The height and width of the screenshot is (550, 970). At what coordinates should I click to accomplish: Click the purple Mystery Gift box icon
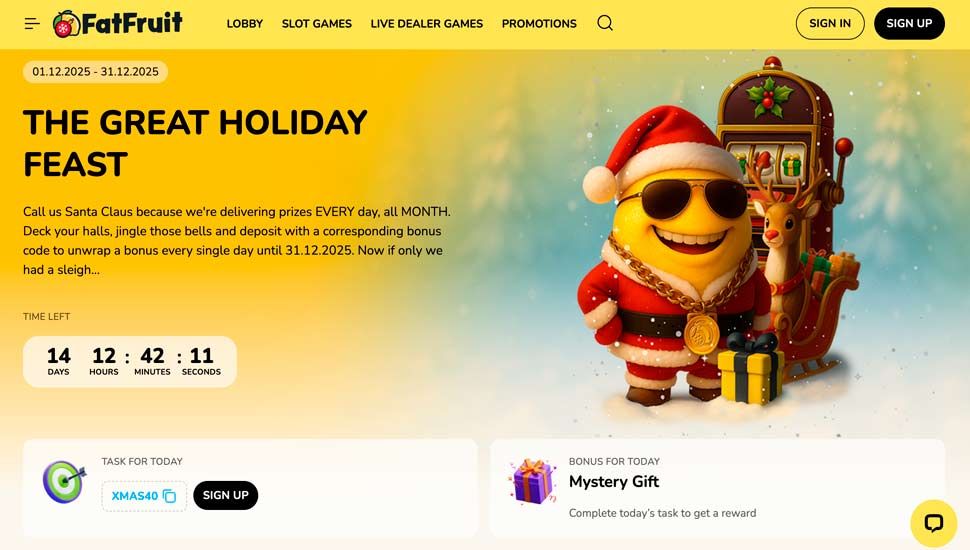coord(532,481)
